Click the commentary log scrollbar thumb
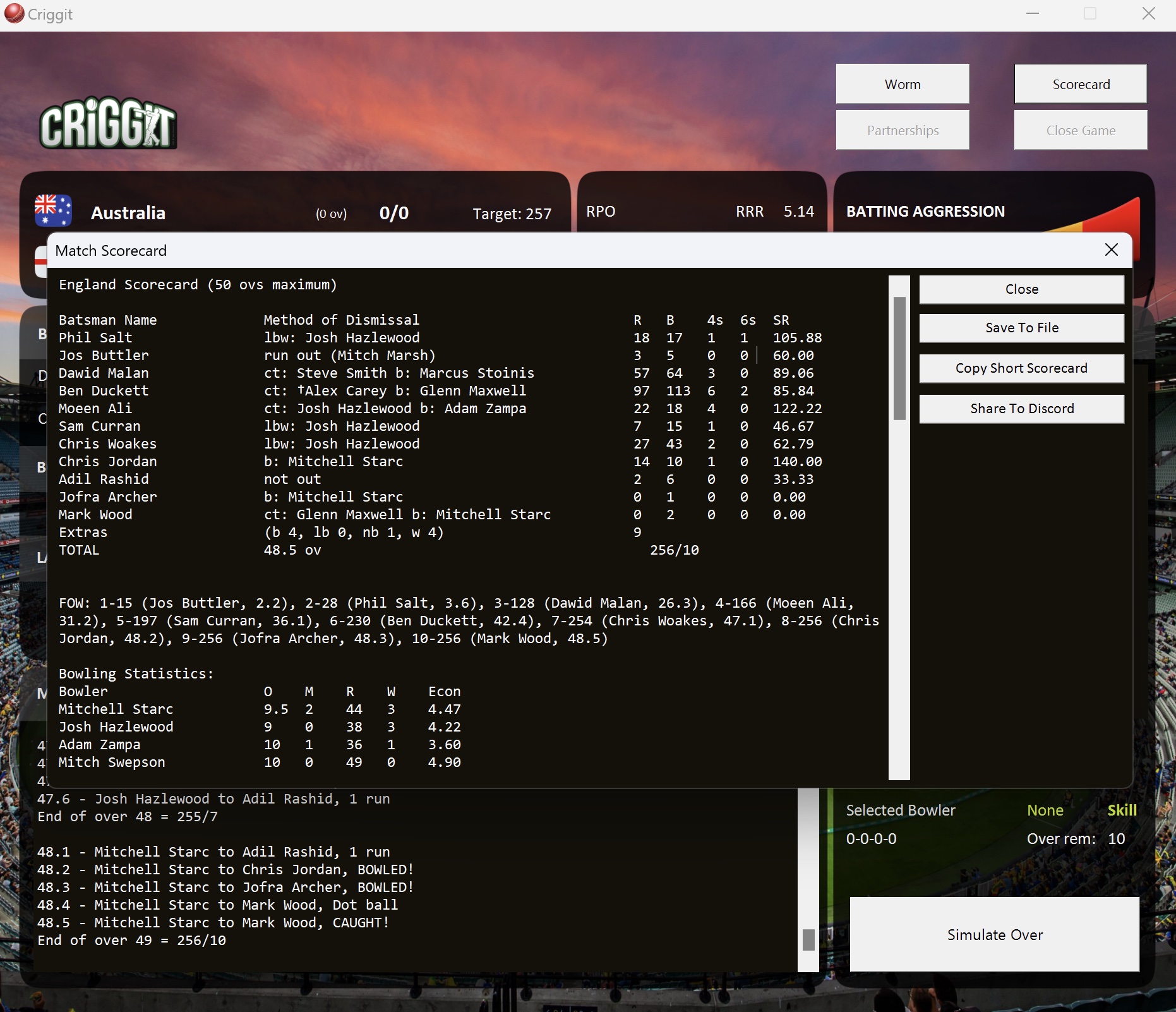Image resolution: width=1176 pixels, height=1012 pixels. [x=808, y=939]
